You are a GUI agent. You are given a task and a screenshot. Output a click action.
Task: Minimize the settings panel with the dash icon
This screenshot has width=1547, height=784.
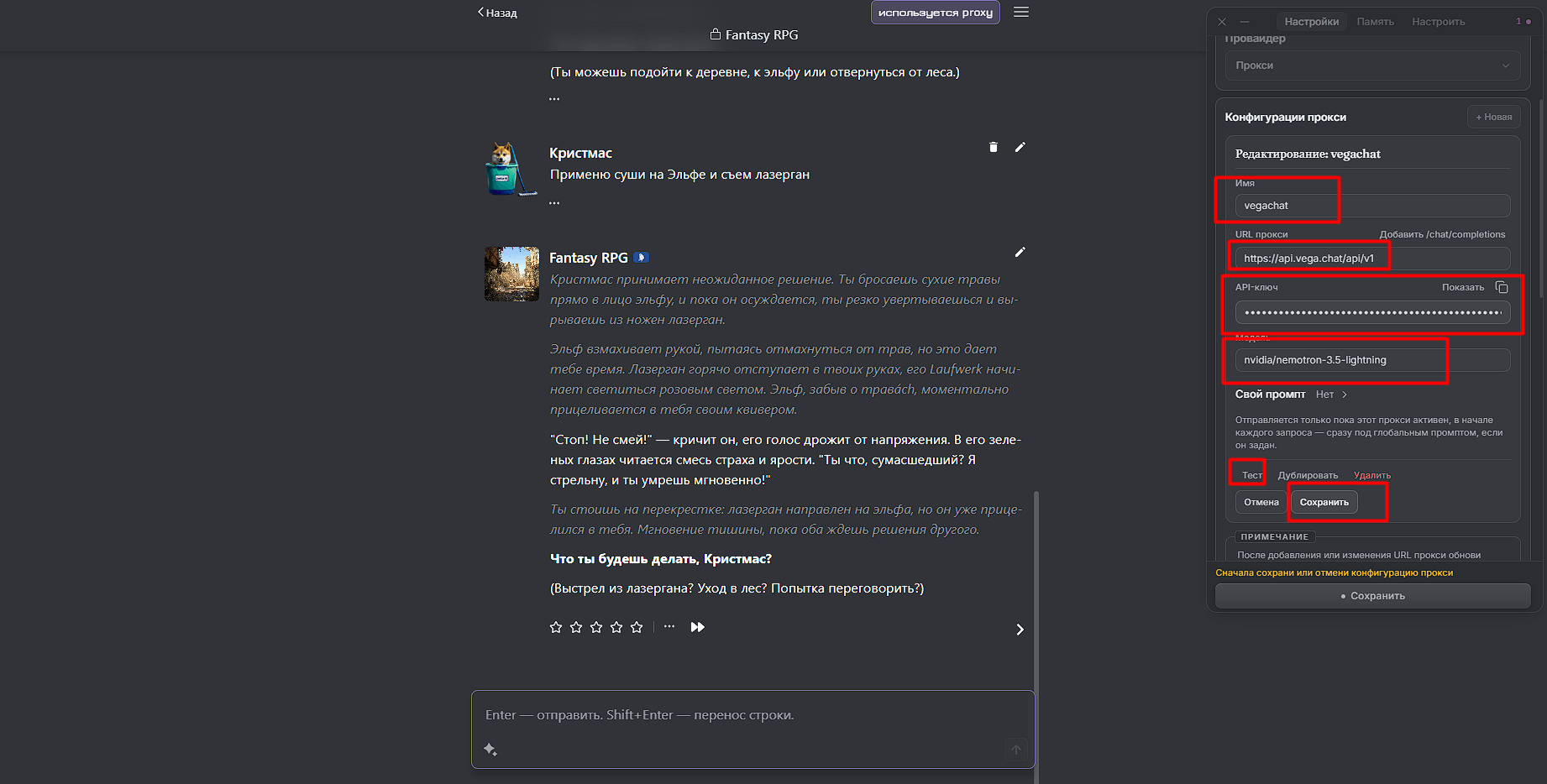click(x=1245, y=22)
